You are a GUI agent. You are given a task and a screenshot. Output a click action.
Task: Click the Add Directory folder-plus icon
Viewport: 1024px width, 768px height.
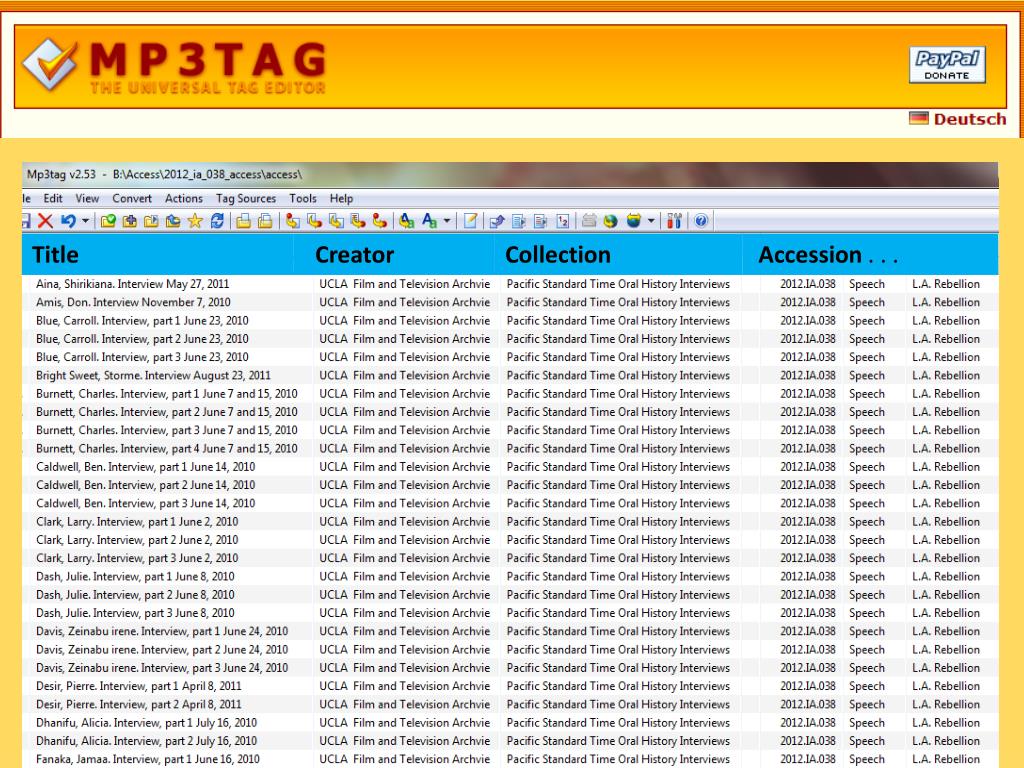(129, 221)
